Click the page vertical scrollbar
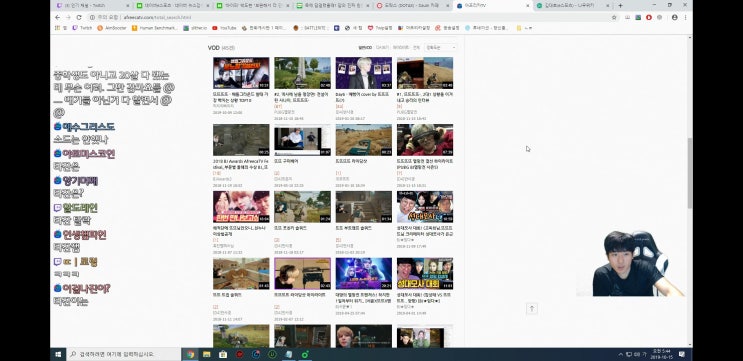The width and height of the screenshot is (743, 361). (x=690, y=173)
